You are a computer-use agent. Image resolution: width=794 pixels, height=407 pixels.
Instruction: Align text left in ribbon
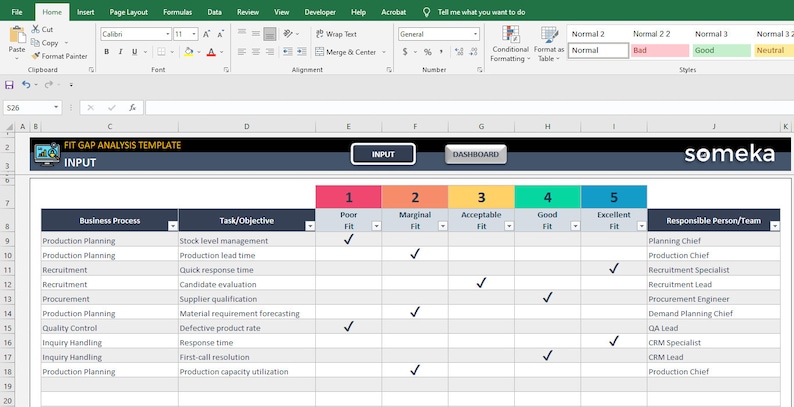click(242, 52)
